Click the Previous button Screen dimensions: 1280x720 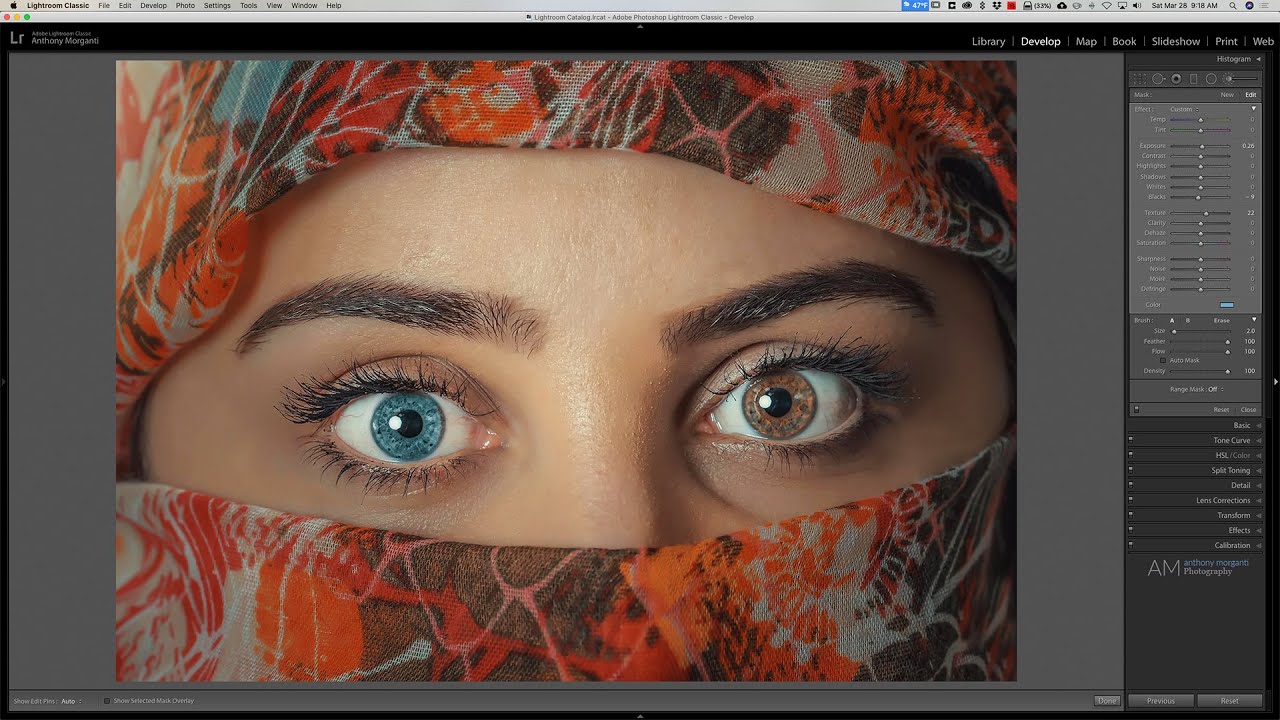tap(1161, 701)
